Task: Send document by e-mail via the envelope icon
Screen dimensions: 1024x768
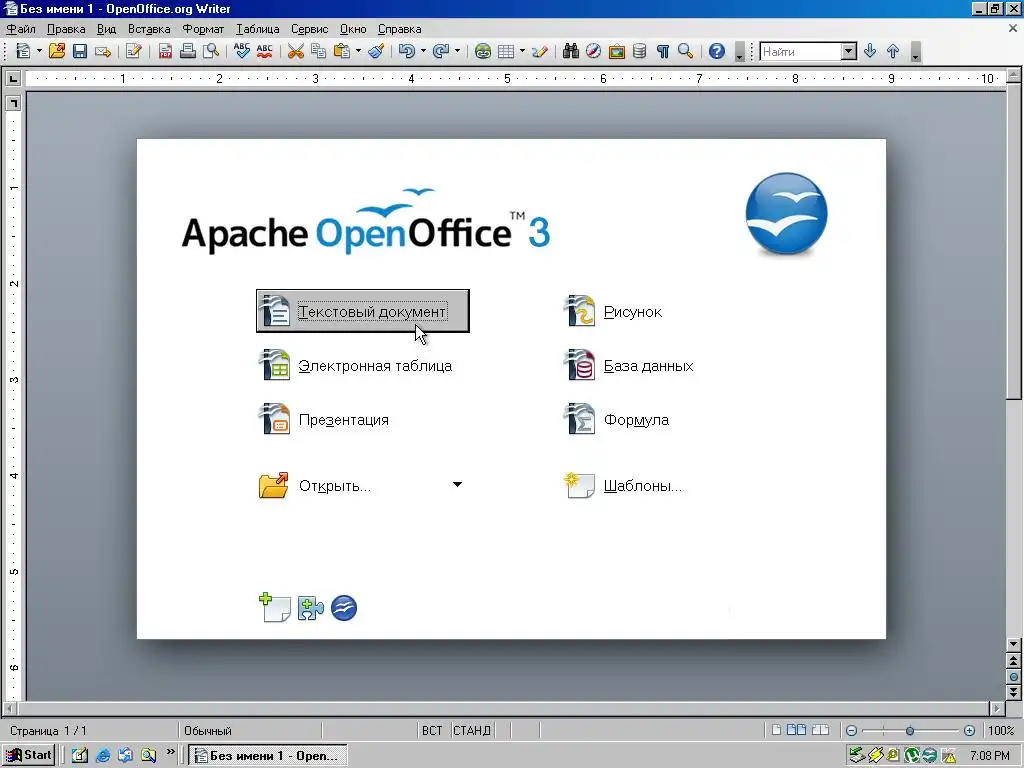Action: (x=103, y=51)
